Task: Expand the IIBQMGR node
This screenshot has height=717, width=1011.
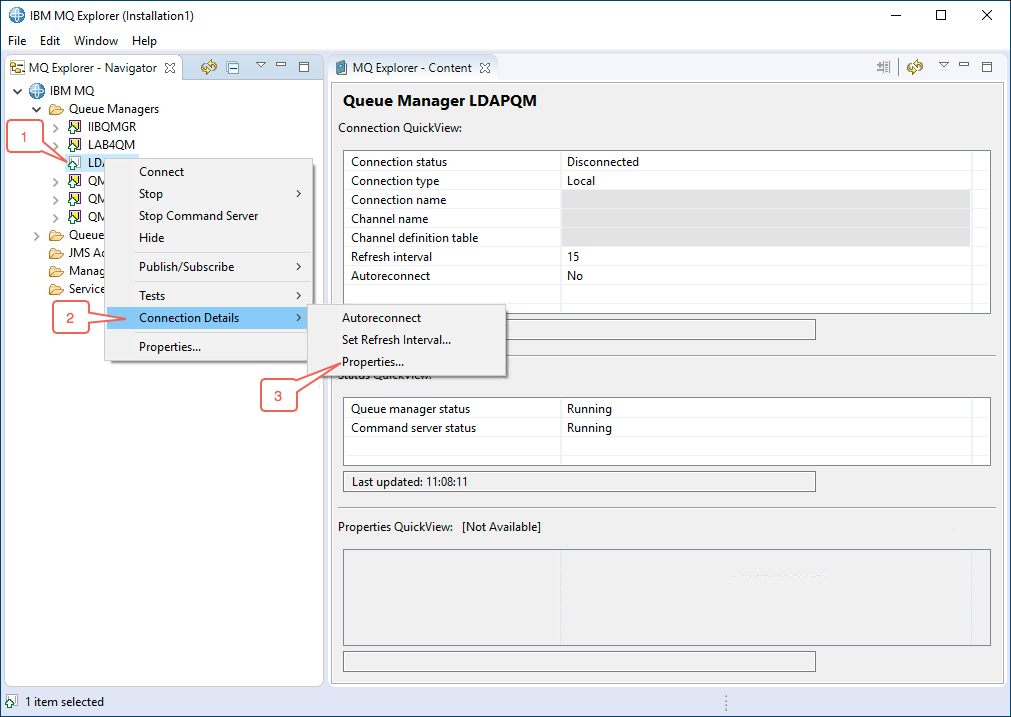Action: (x=55, y=128)
